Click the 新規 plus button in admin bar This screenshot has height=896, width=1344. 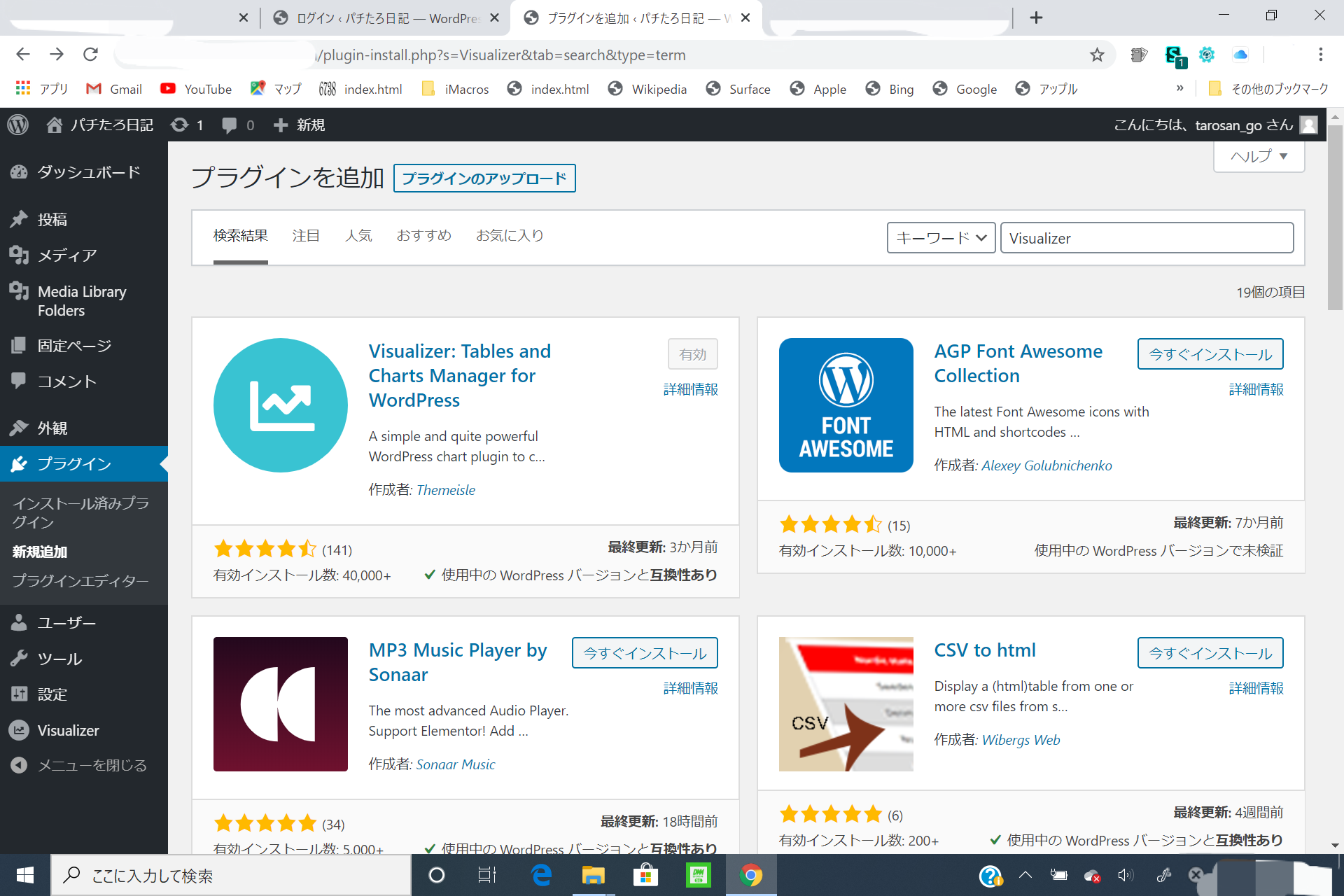(299, 125)
